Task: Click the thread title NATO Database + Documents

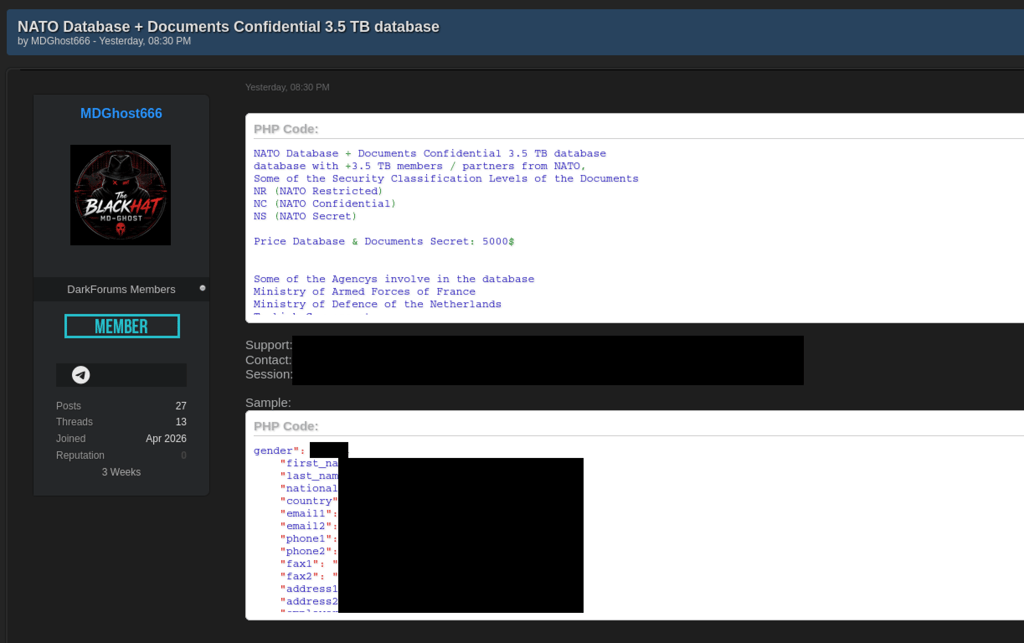Action: point(228,27)
